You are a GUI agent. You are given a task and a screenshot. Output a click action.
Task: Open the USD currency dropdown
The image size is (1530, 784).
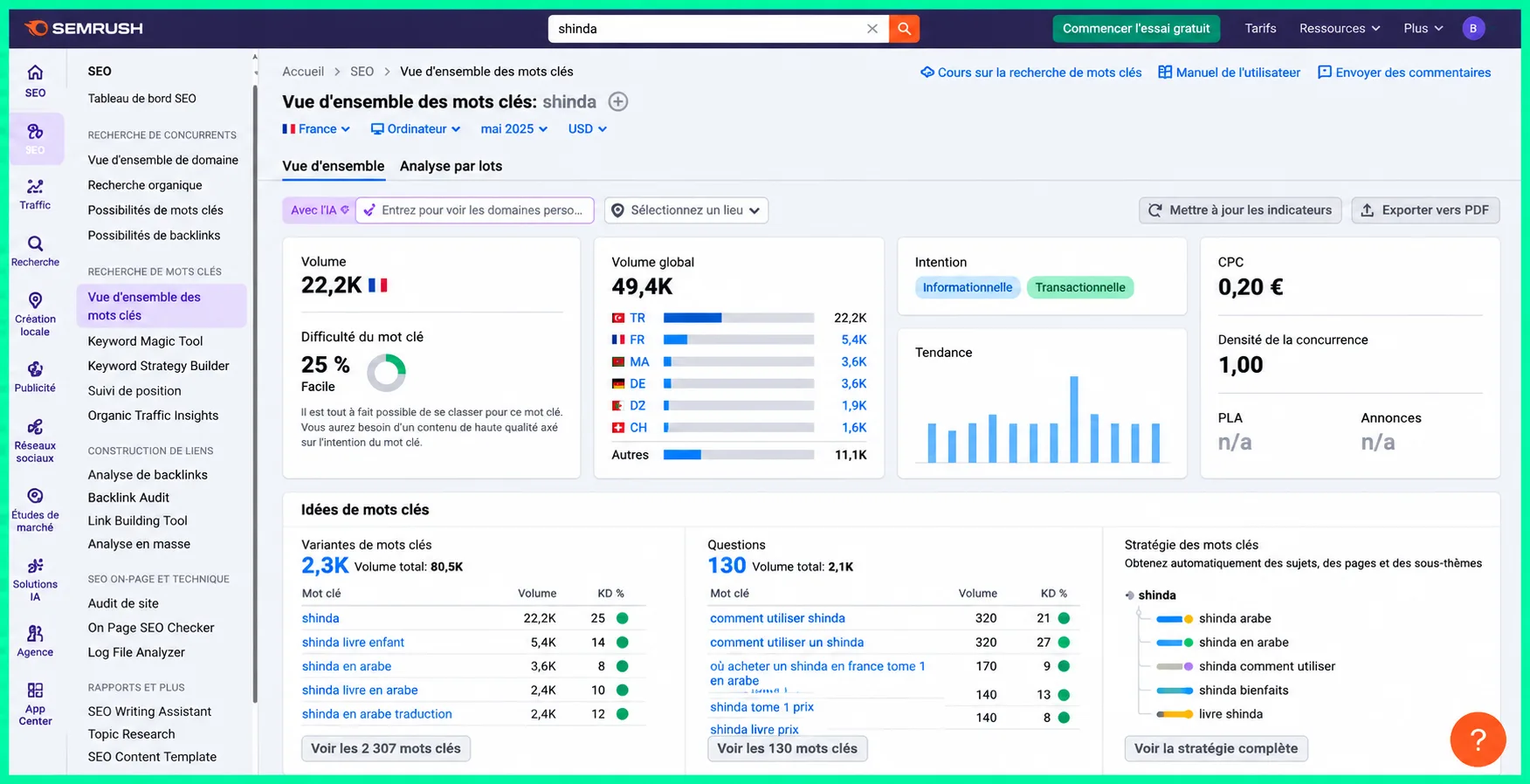click(588, 129)
